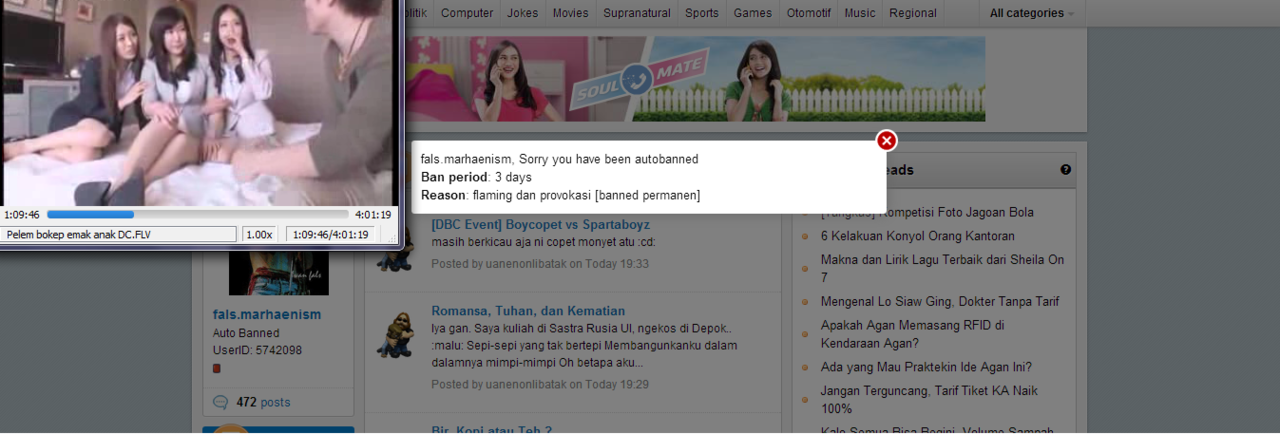Open thread Bir, Kopi atau Teh ?
1280x434 pixels.
(x=492, y=430)
